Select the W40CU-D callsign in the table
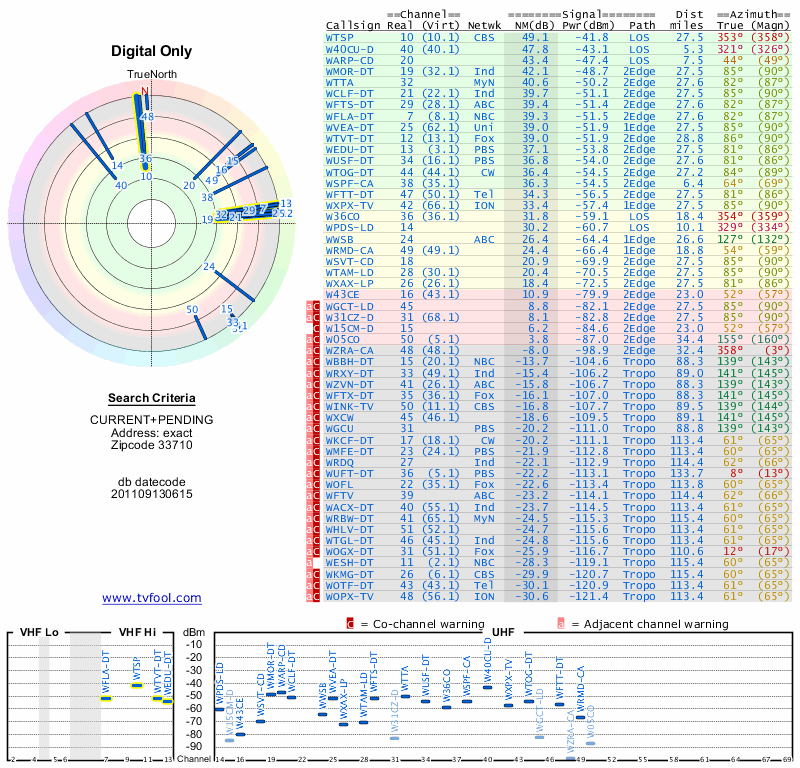The height and width of the screenshot is (768, 800). [349, 49]
